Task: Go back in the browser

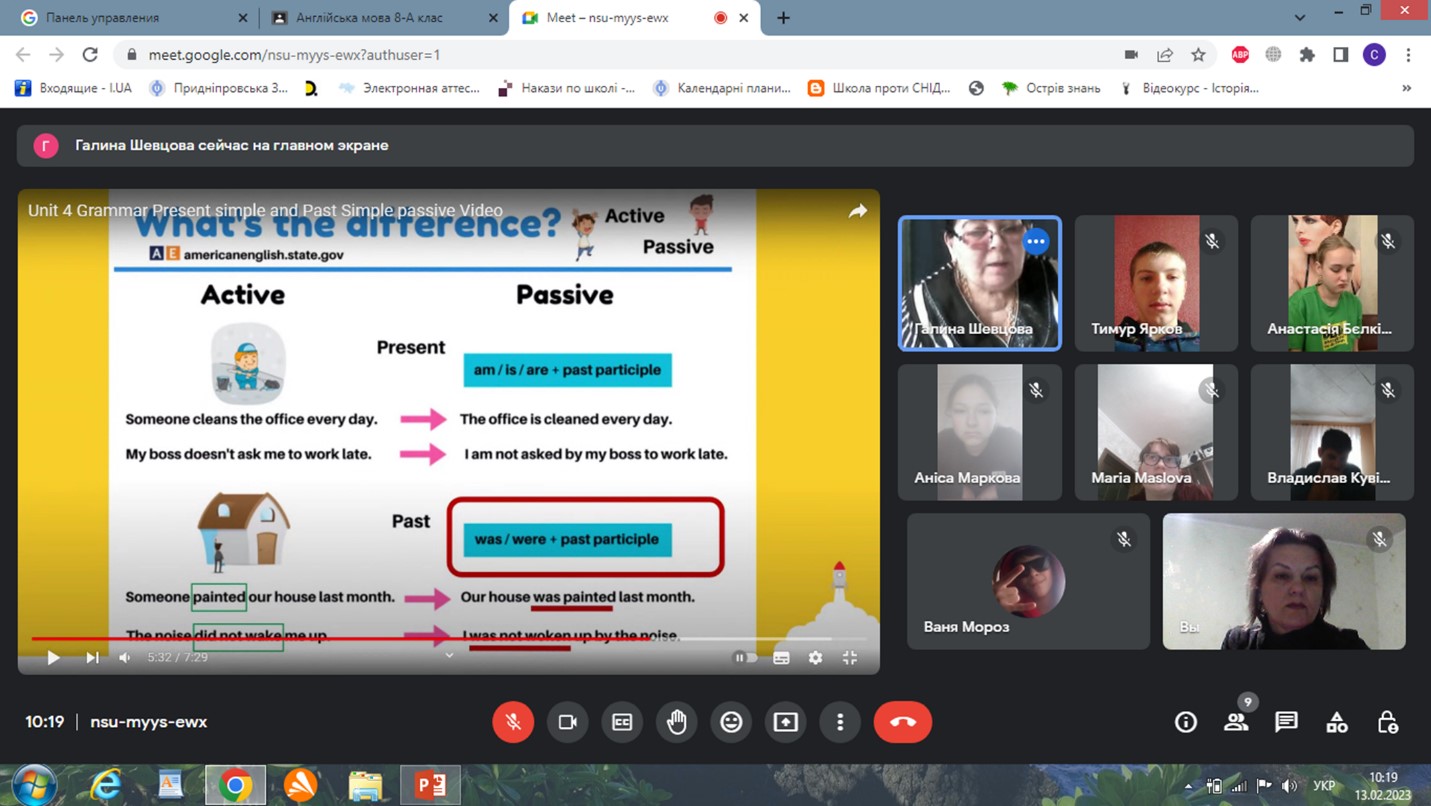Action: pyautogui.click(x=23, y=55)
